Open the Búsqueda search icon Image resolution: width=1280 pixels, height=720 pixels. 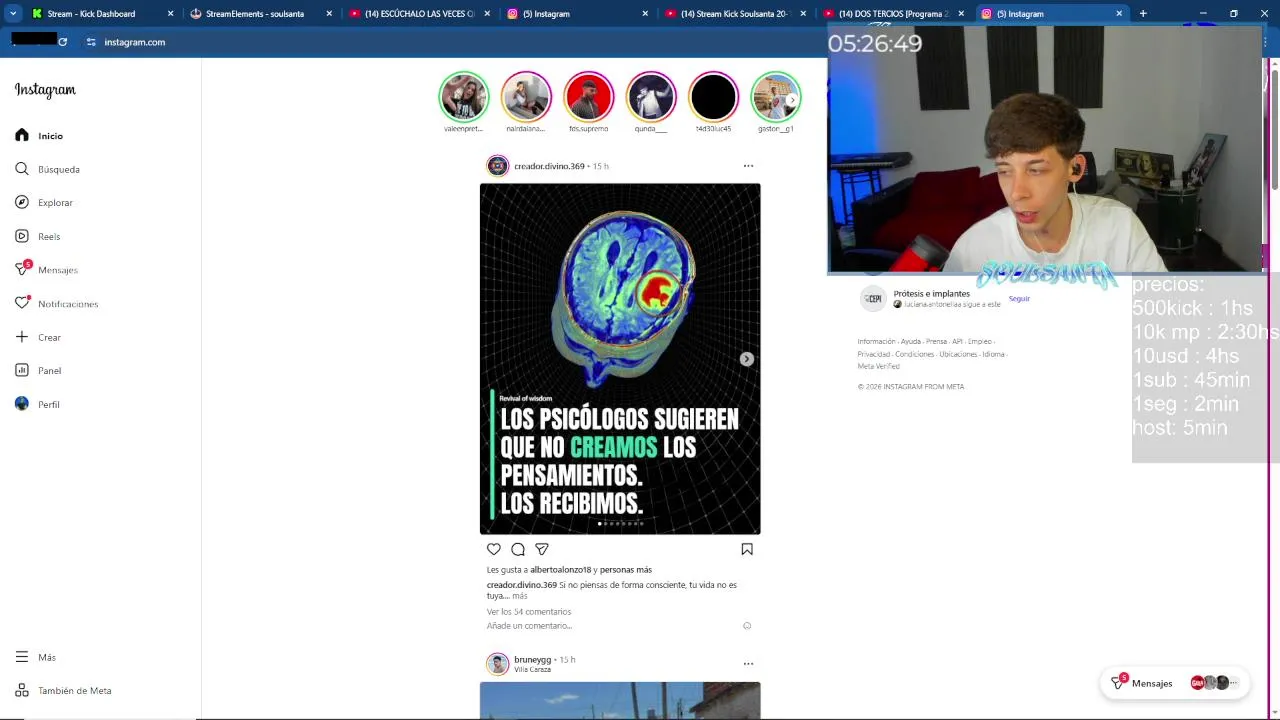click(x=22, y=169)
